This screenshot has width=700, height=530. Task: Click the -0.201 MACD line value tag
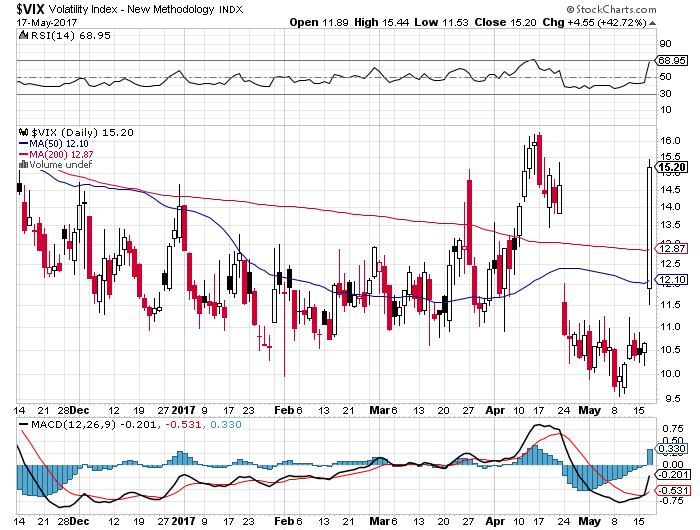(x=672, y=475)
